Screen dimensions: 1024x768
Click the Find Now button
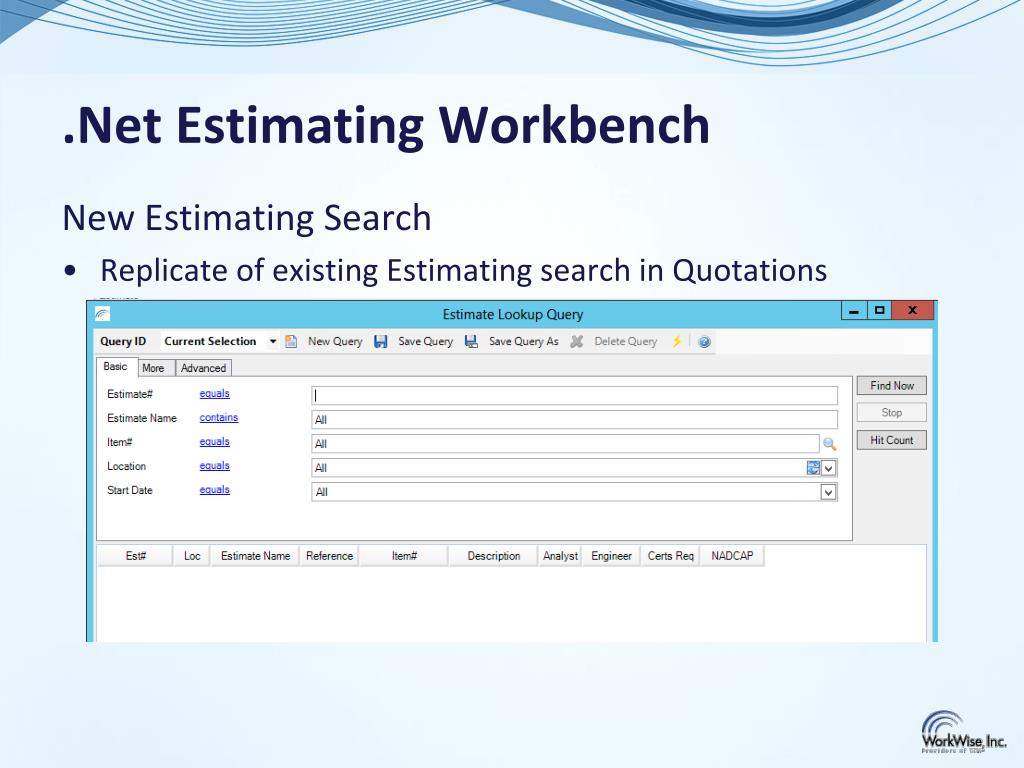(891, 385)
